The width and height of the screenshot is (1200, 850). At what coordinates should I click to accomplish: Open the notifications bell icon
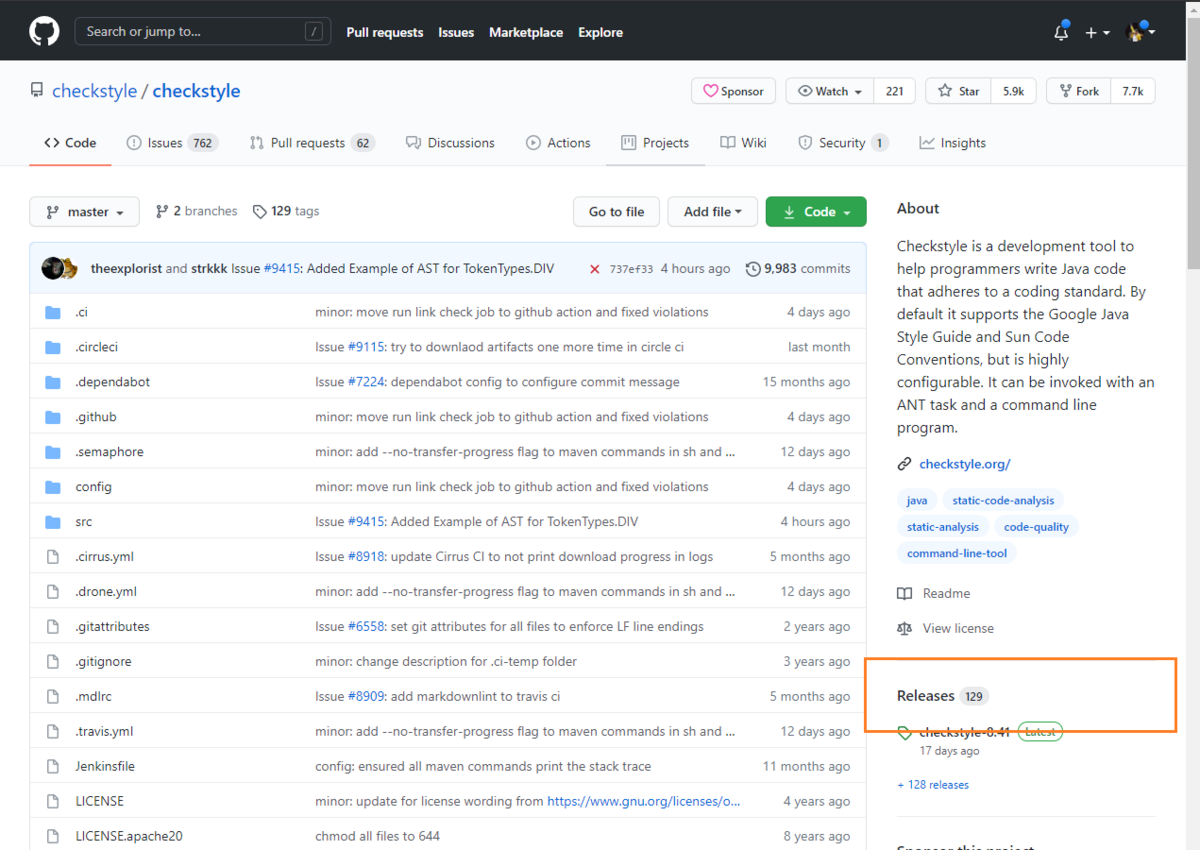(x=1061, y=32)
